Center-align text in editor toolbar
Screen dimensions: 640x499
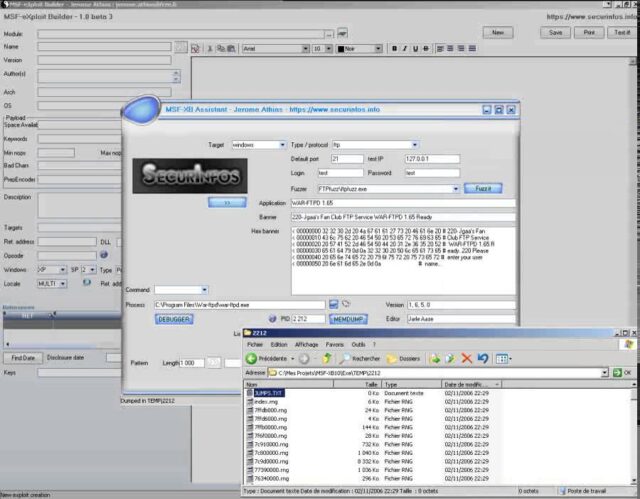click(x=450, y=49)
